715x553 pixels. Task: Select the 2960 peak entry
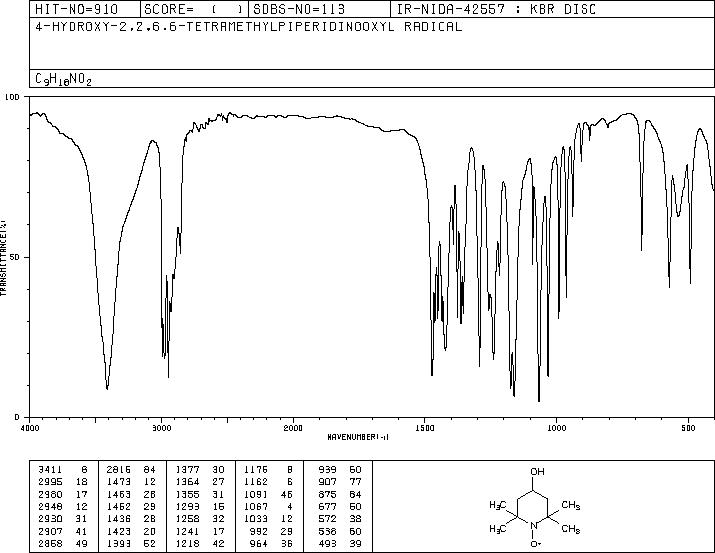63,494
